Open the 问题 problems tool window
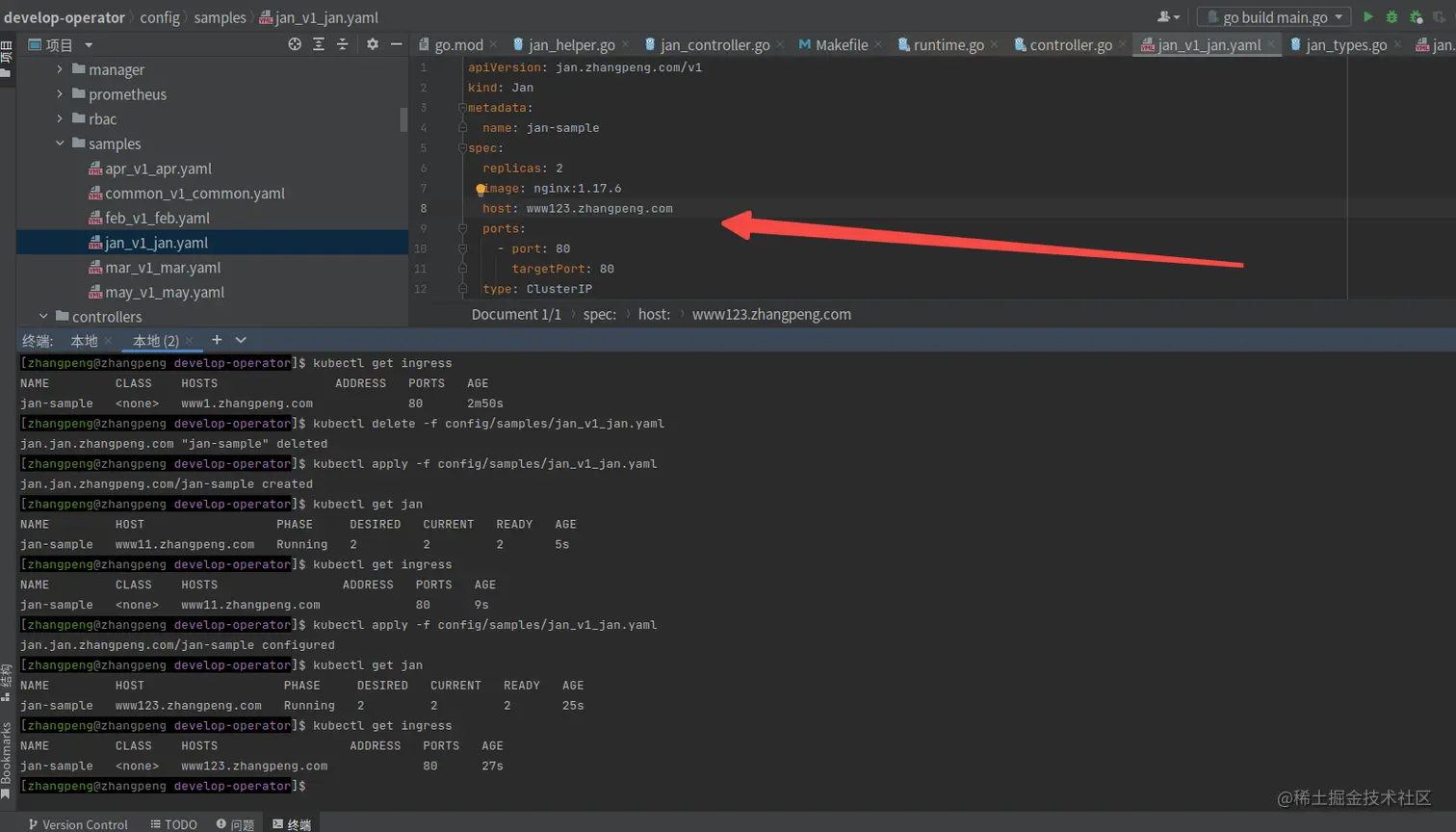Image resolution: width=1456 pixels, height=832 pixels. tap(235, 824)
